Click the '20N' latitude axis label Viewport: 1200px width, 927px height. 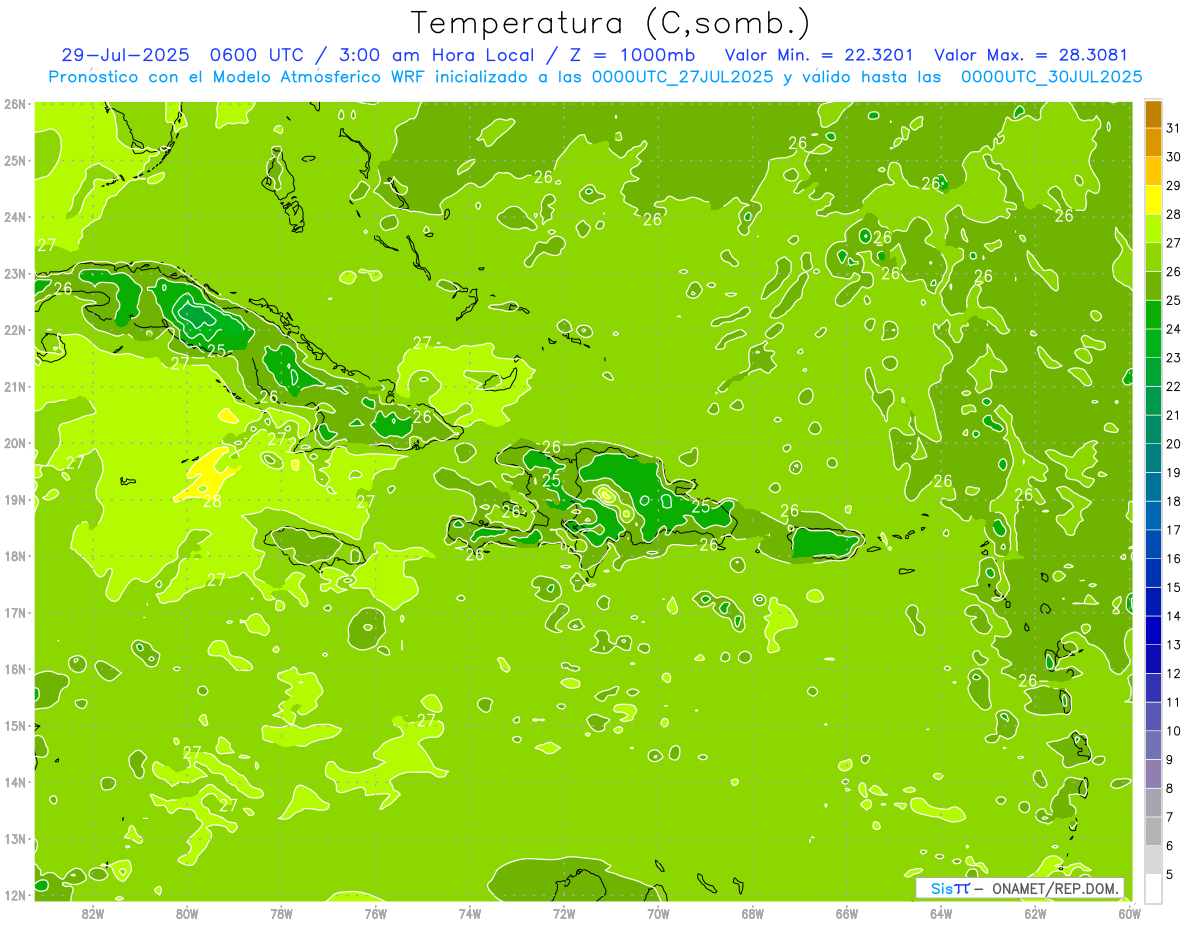coord(15,443)
